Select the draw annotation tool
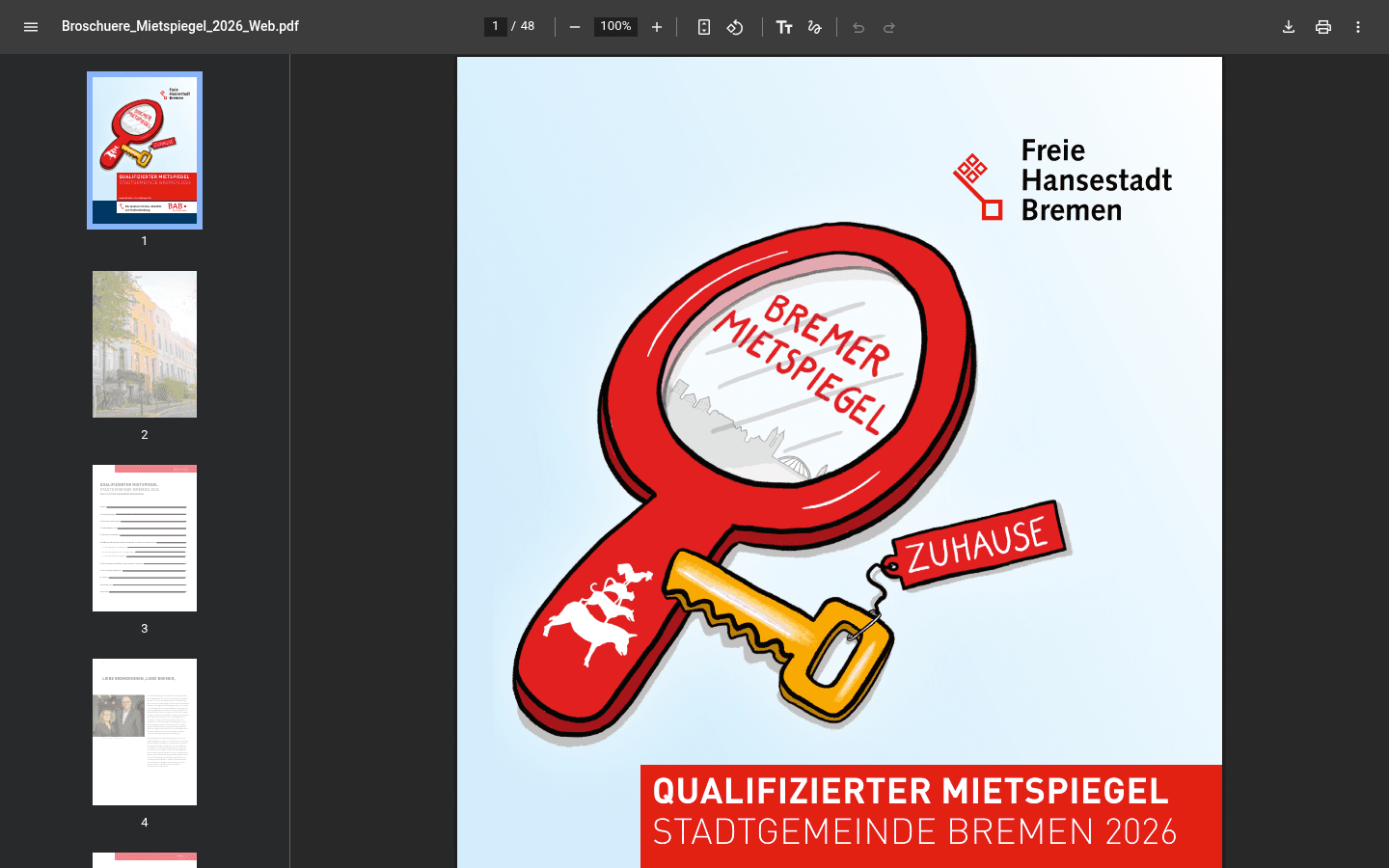 coord(815,27)
